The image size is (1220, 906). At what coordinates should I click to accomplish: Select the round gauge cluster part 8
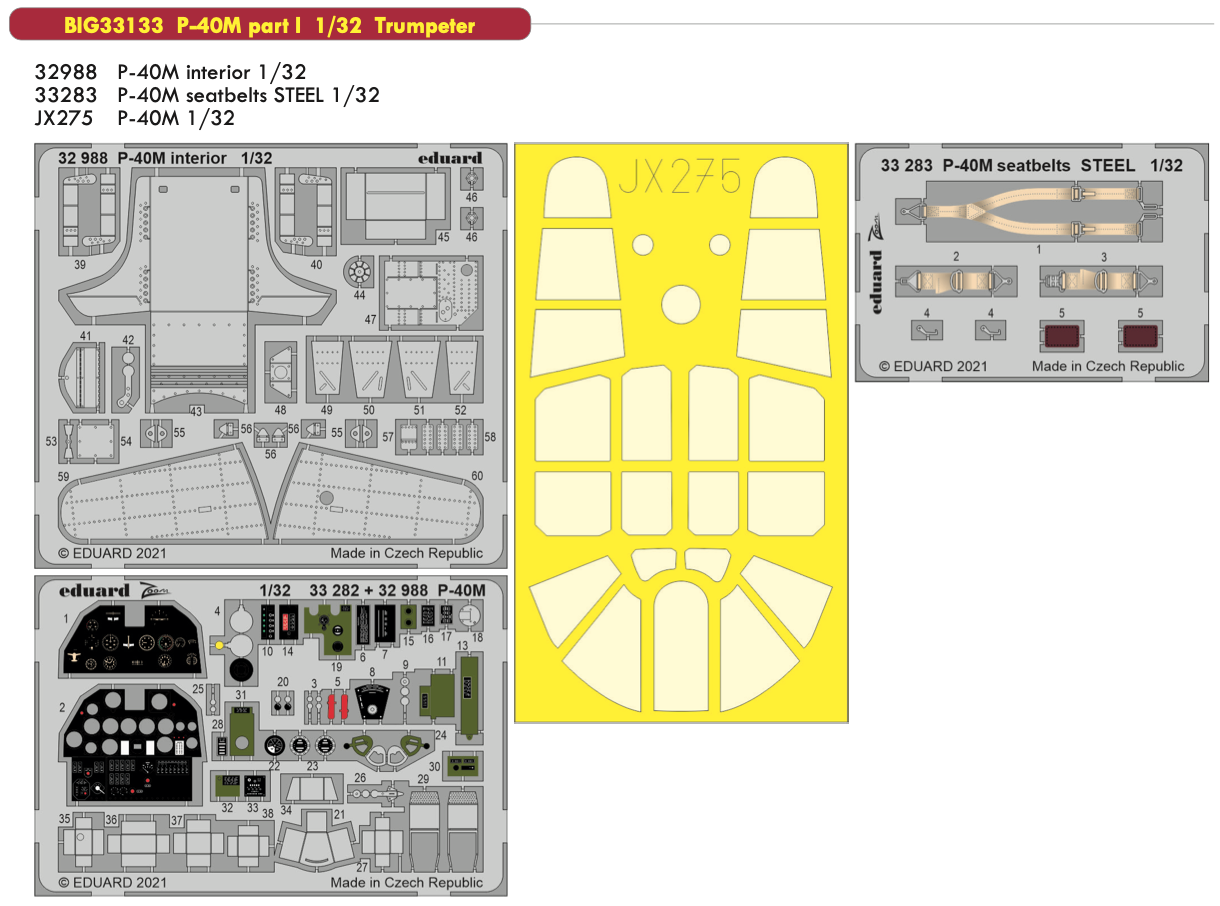tap(373, 703)
